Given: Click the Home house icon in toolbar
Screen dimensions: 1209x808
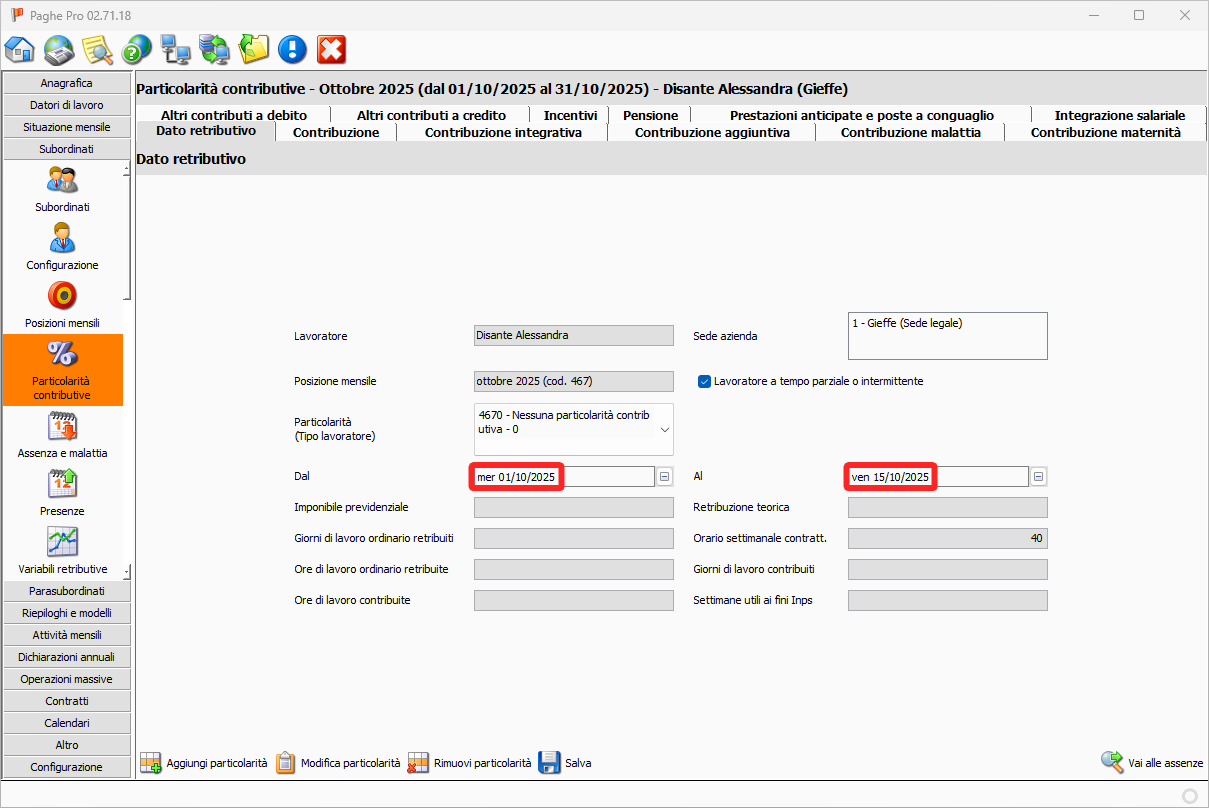Looking at the screenshot, I should pos(20,49).
